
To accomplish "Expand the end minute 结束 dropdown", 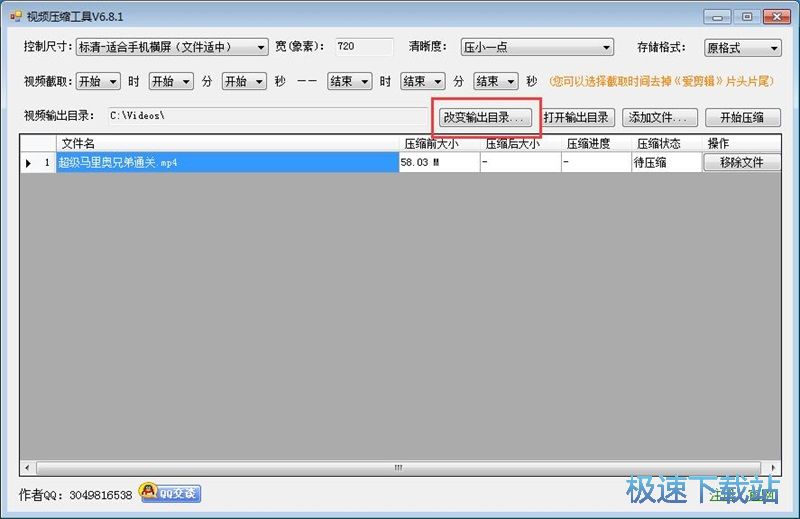I will click(422, 81).
